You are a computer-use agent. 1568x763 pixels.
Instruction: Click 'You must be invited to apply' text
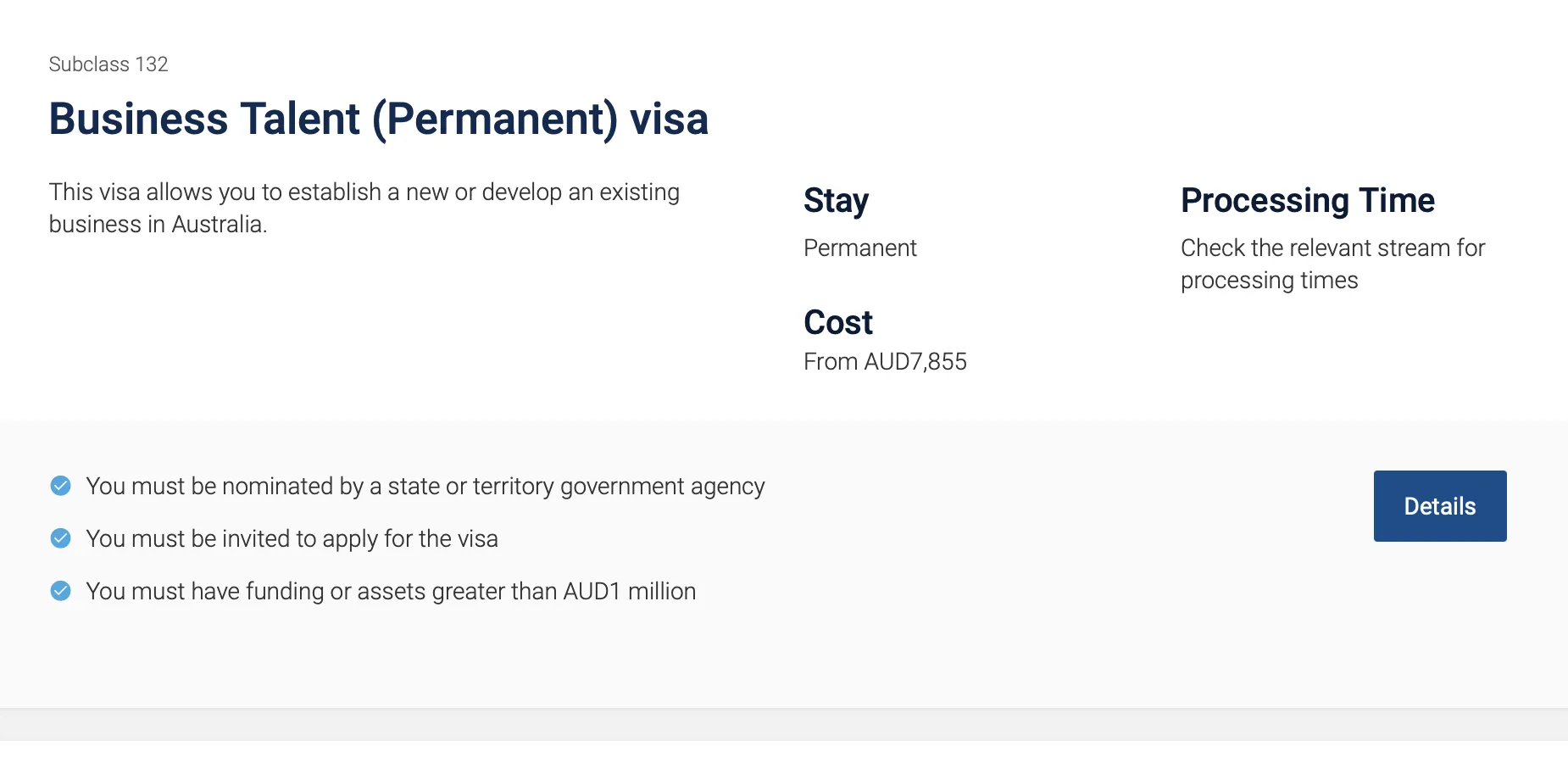[x=292, y=539]
